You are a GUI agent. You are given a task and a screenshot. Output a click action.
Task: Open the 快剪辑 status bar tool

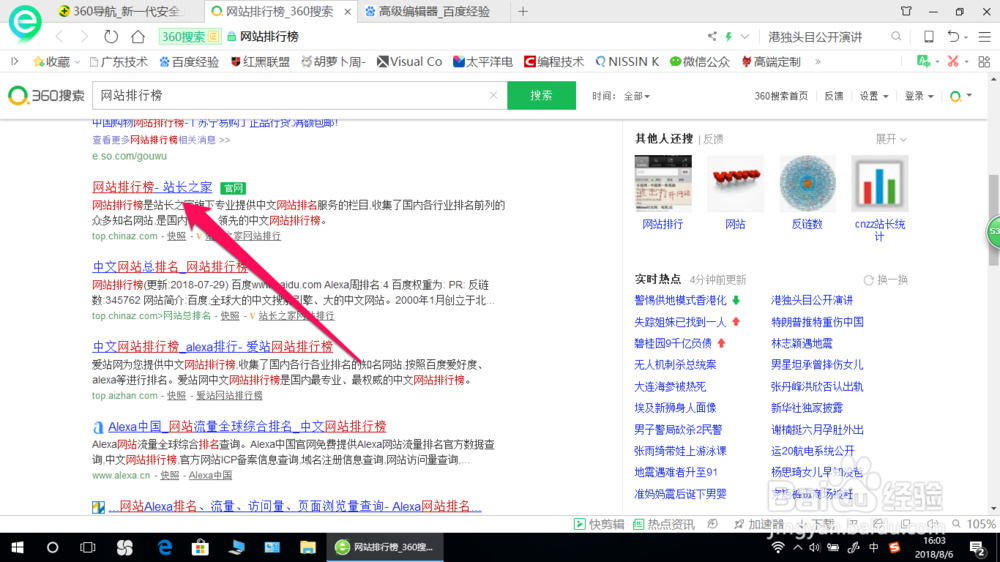599,524
